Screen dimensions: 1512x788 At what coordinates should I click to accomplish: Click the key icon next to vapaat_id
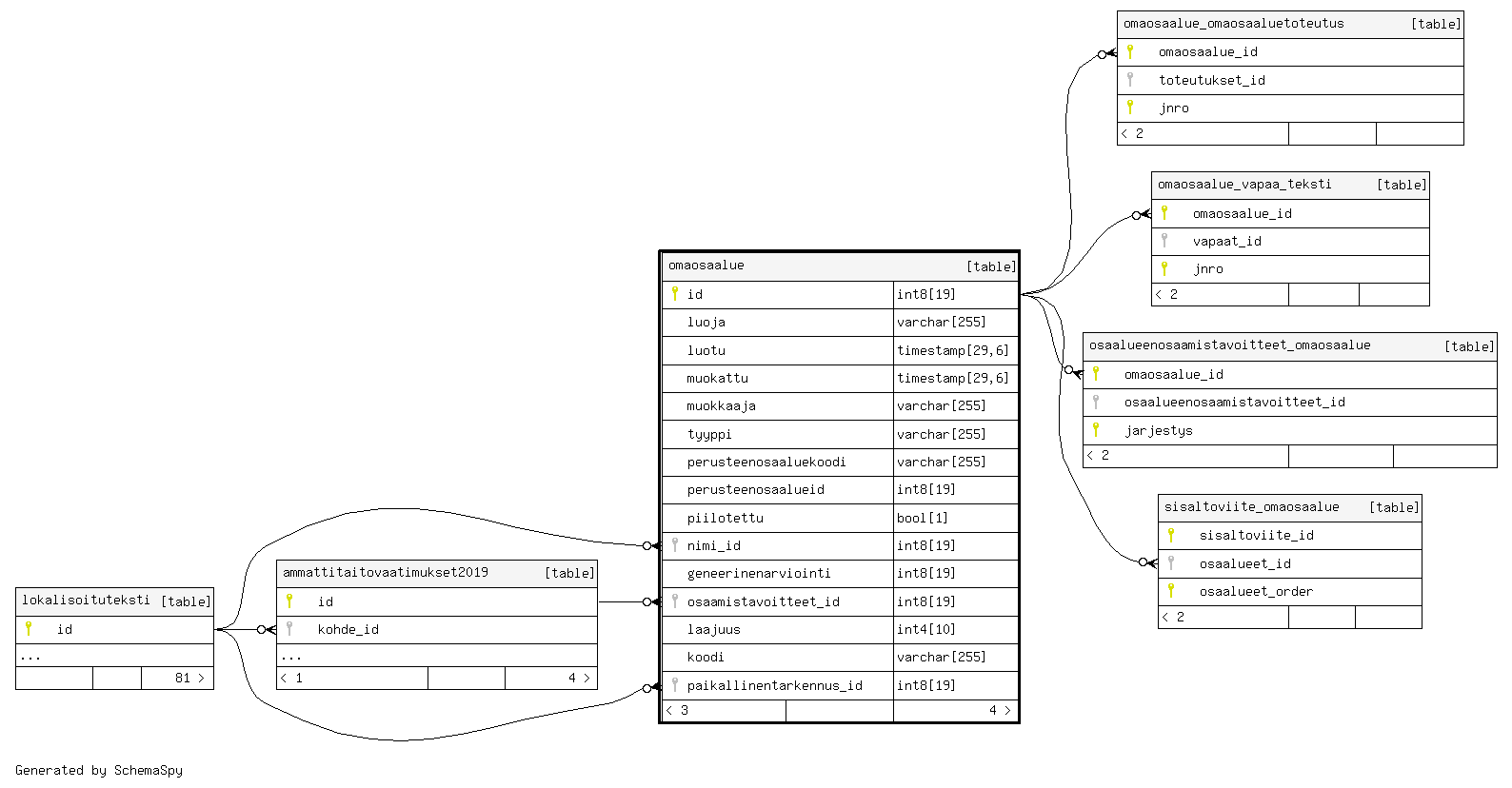point(1164,241)
